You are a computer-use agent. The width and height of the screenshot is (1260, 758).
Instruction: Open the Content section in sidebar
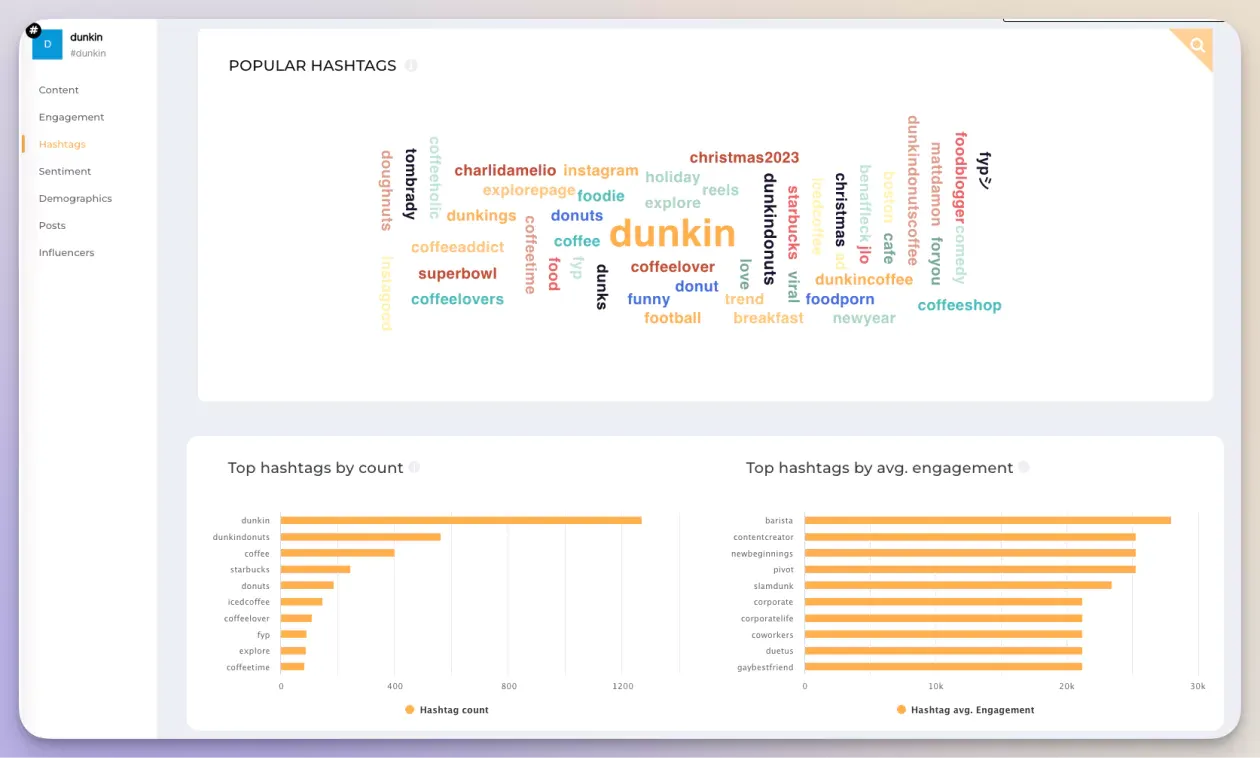[59, 90]
